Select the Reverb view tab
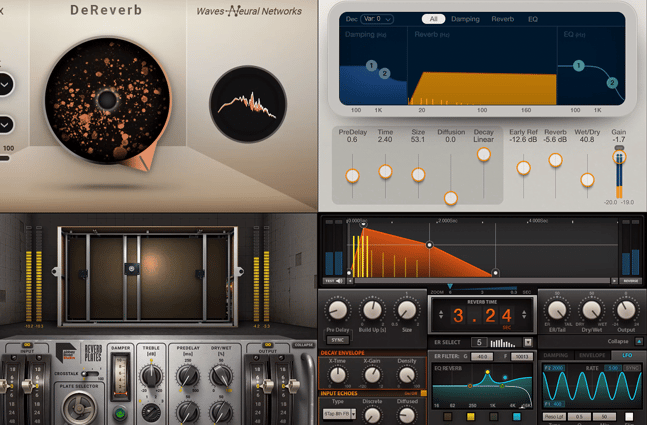 point(503,19)
